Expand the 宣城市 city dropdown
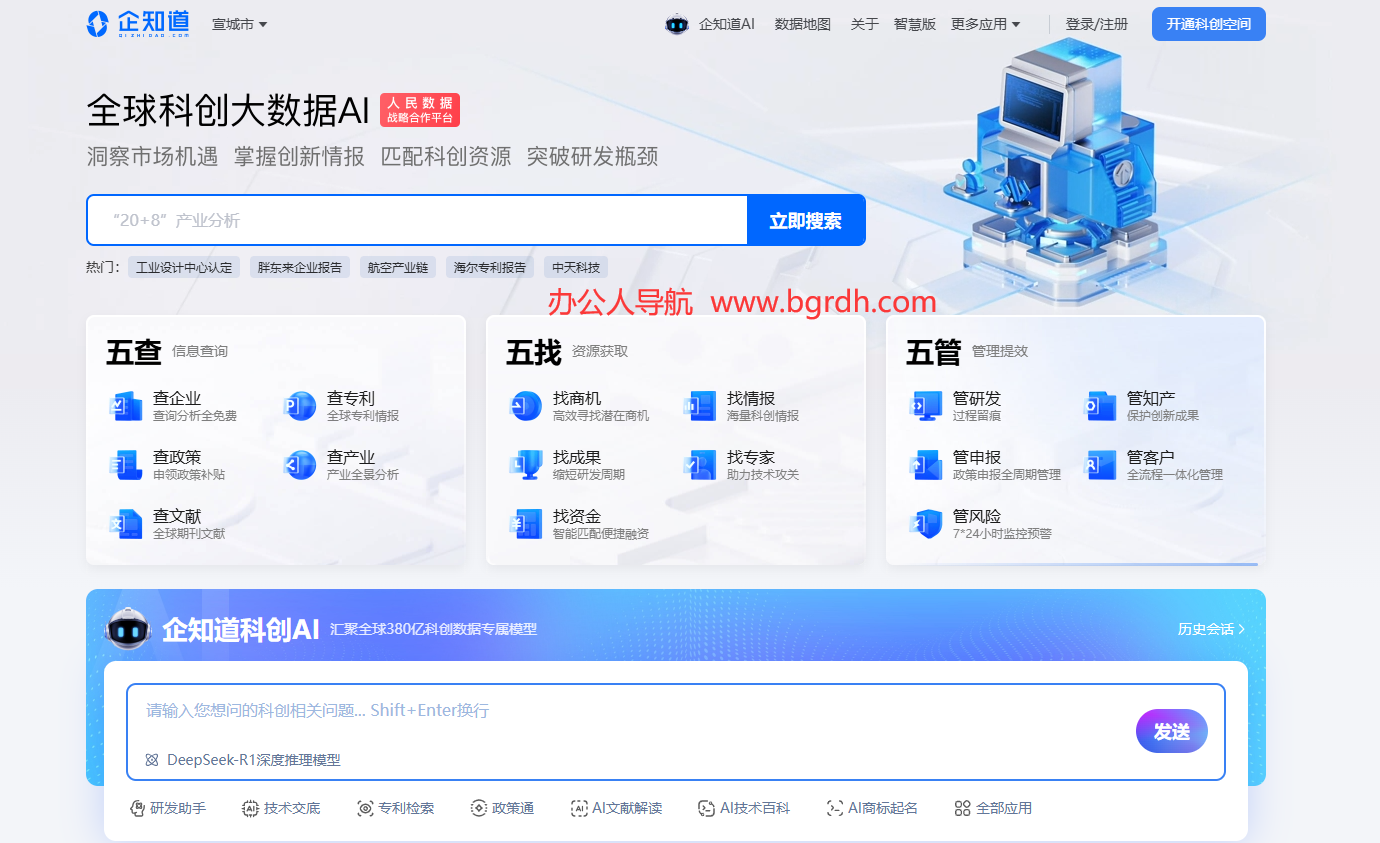This screenshot has width=1380, height=843. pyautogui.click(x=239, y=24)
